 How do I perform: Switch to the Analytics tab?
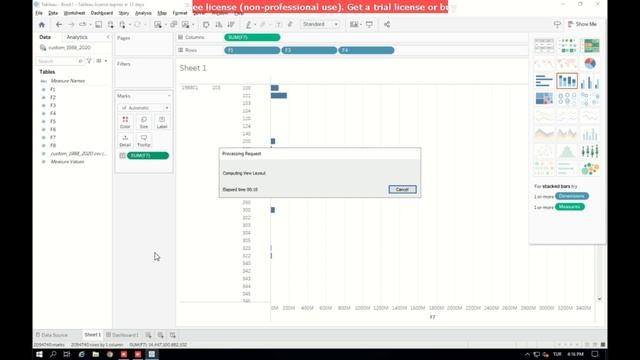coord(77,37)
